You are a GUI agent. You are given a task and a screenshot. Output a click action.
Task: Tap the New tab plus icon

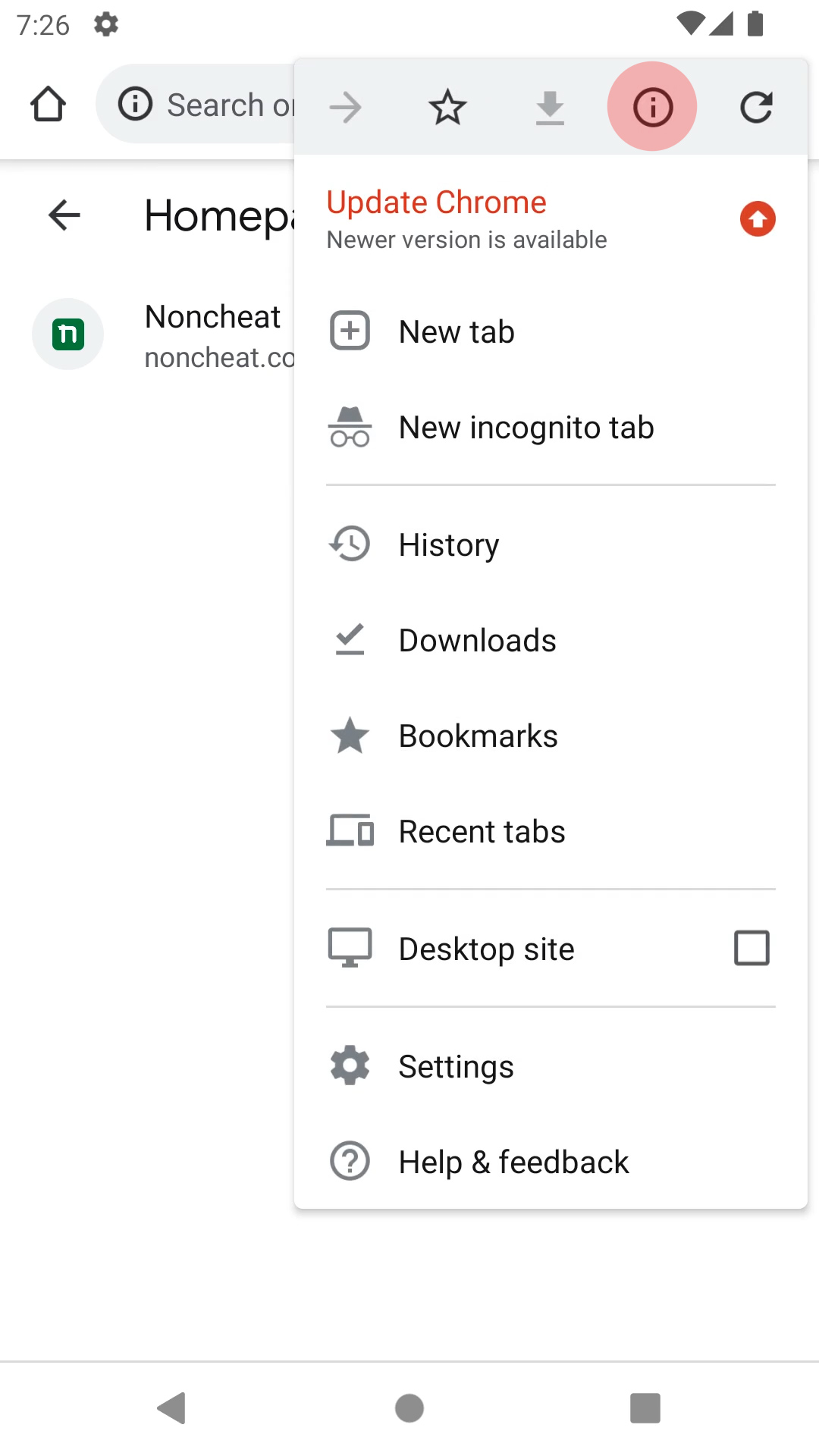pyautogui.click(x=350, y=331)
